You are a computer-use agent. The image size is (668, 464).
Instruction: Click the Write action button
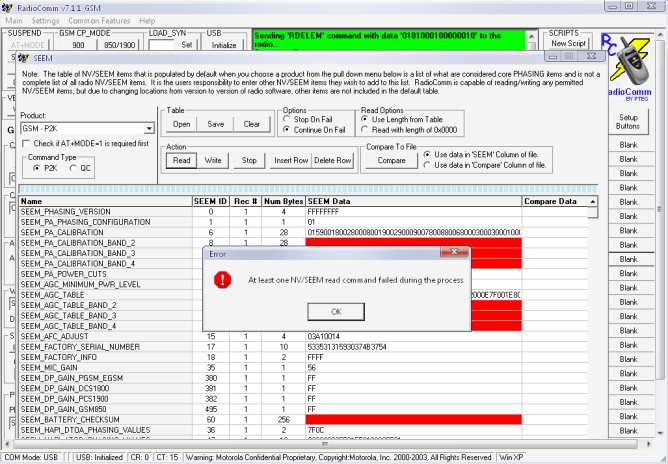[213, 160]
